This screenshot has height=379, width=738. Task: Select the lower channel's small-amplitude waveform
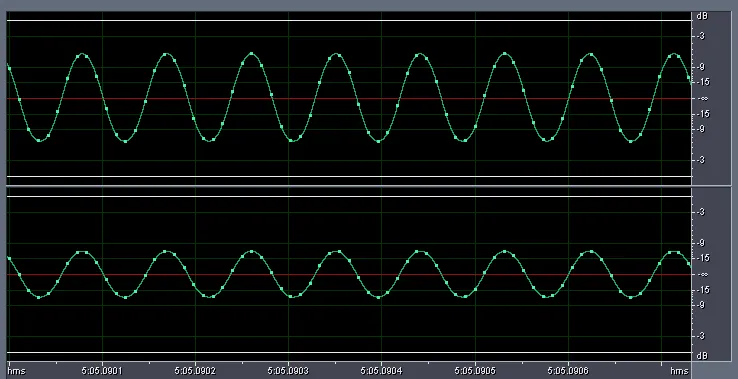pos(349,274)
